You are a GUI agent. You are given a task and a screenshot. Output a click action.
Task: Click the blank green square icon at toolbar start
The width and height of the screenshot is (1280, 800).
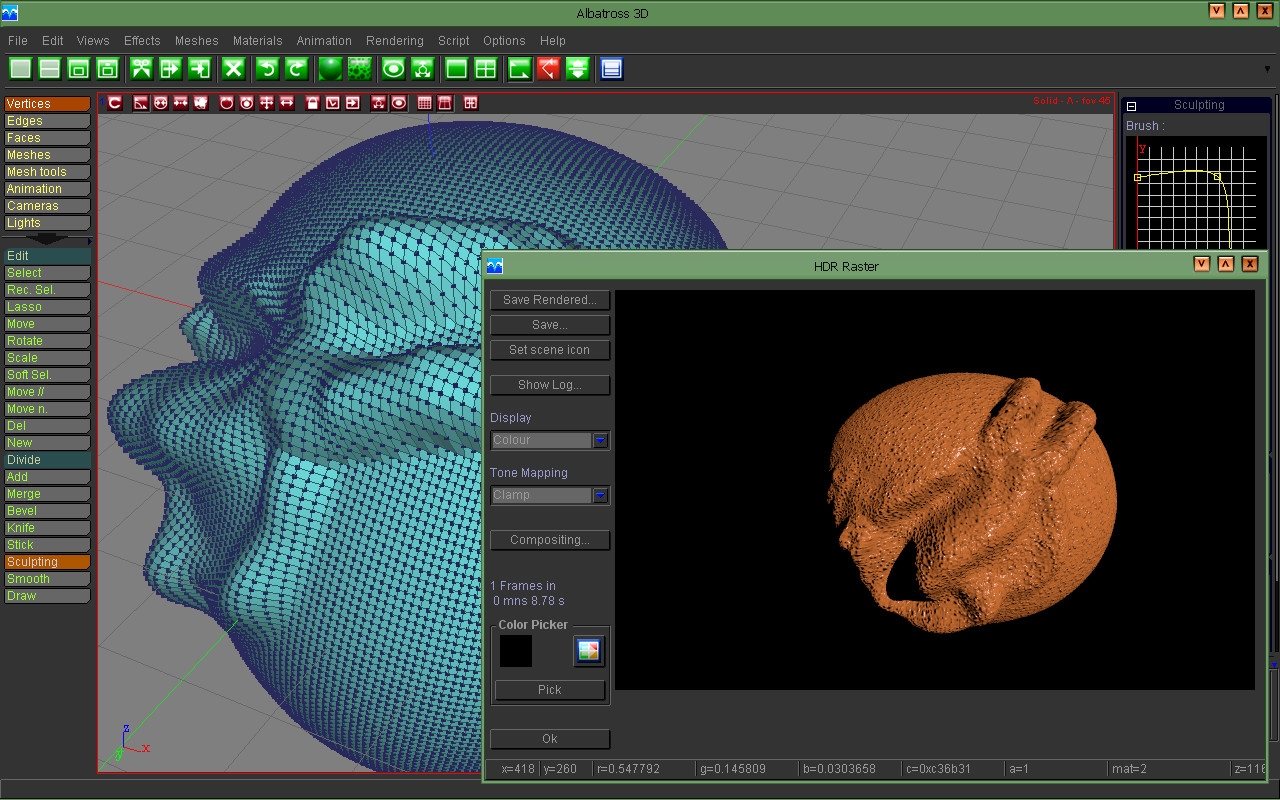(20, 69)
